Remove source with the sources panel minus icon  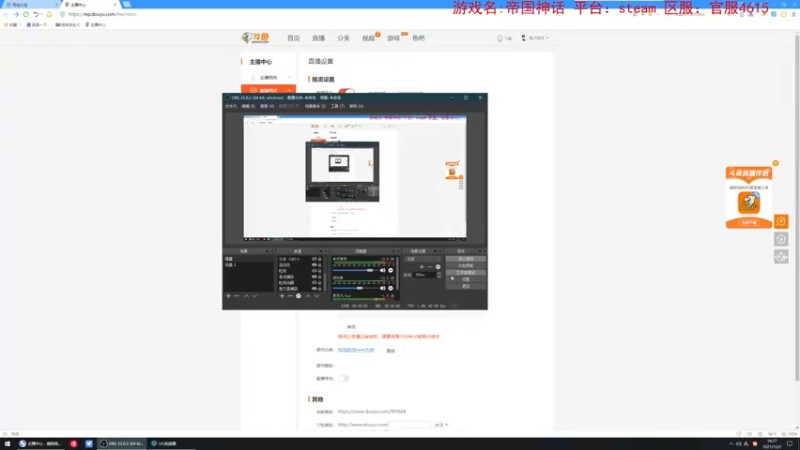pyautogui.click(x=290, y=296)
